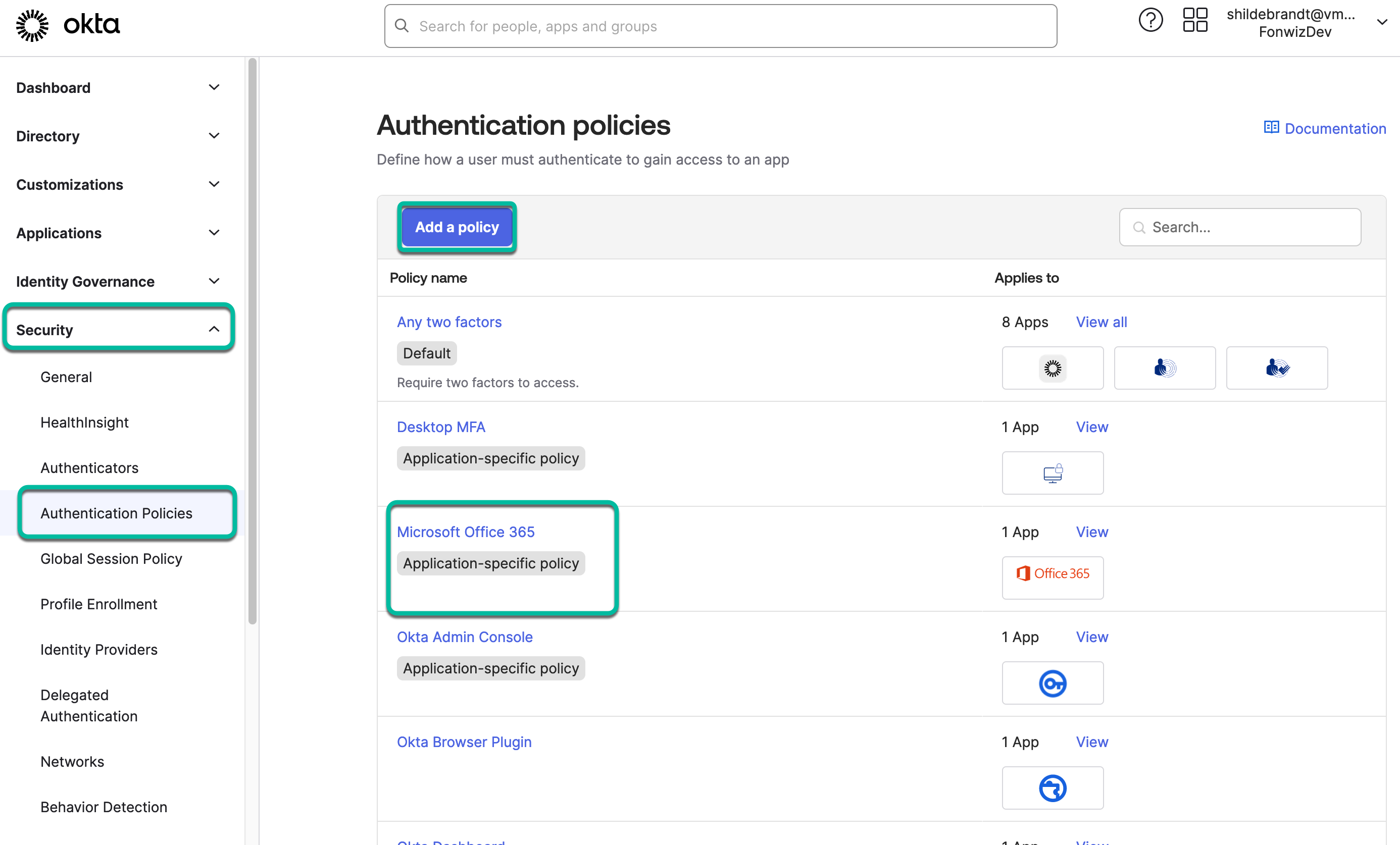Open Global Session Policy page
The height and width of the screenshot is (845, 1400).
coord(111,559)
